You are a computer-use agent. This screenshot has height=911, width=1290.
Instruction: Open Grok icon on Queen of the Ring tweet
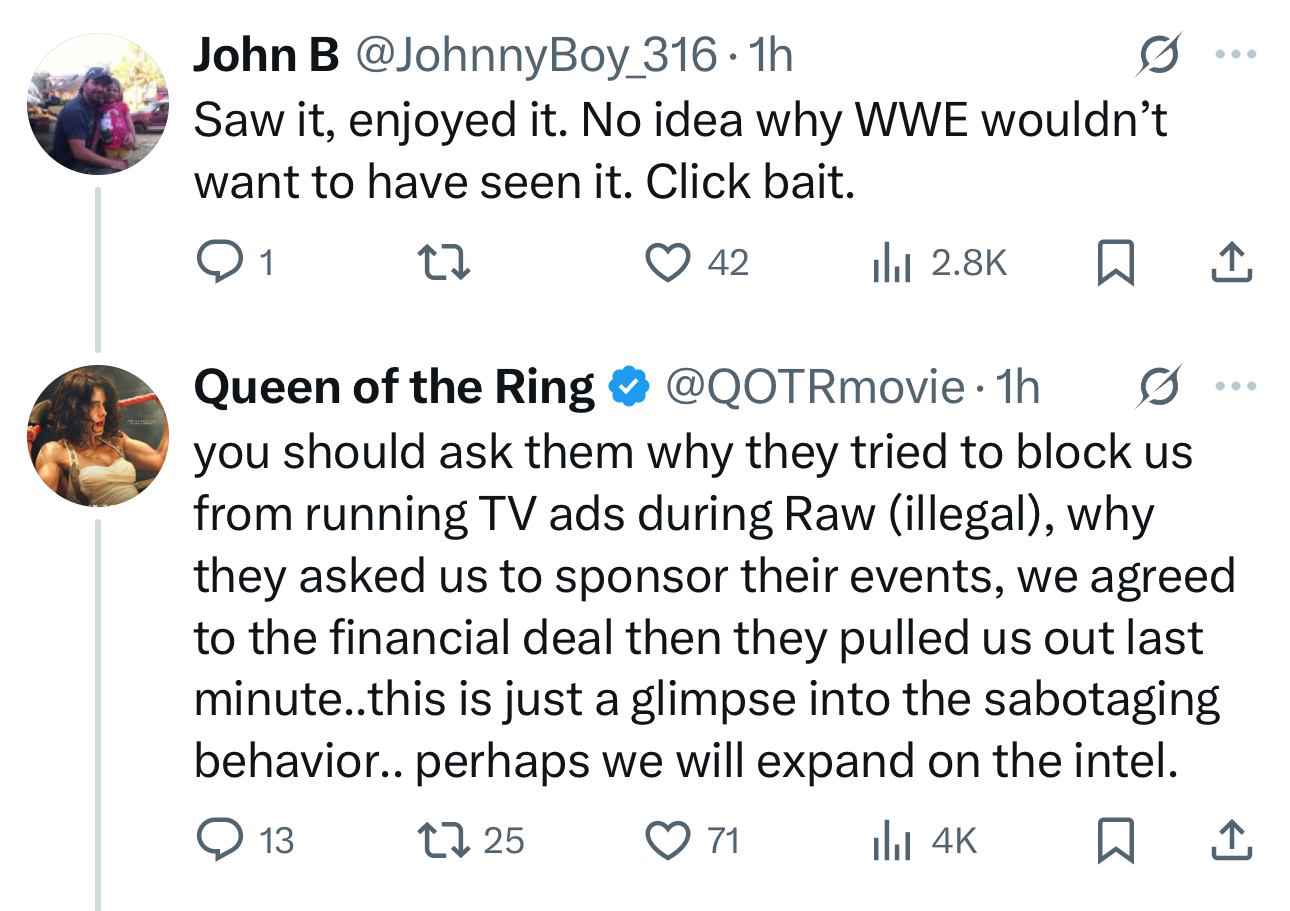1161,387
